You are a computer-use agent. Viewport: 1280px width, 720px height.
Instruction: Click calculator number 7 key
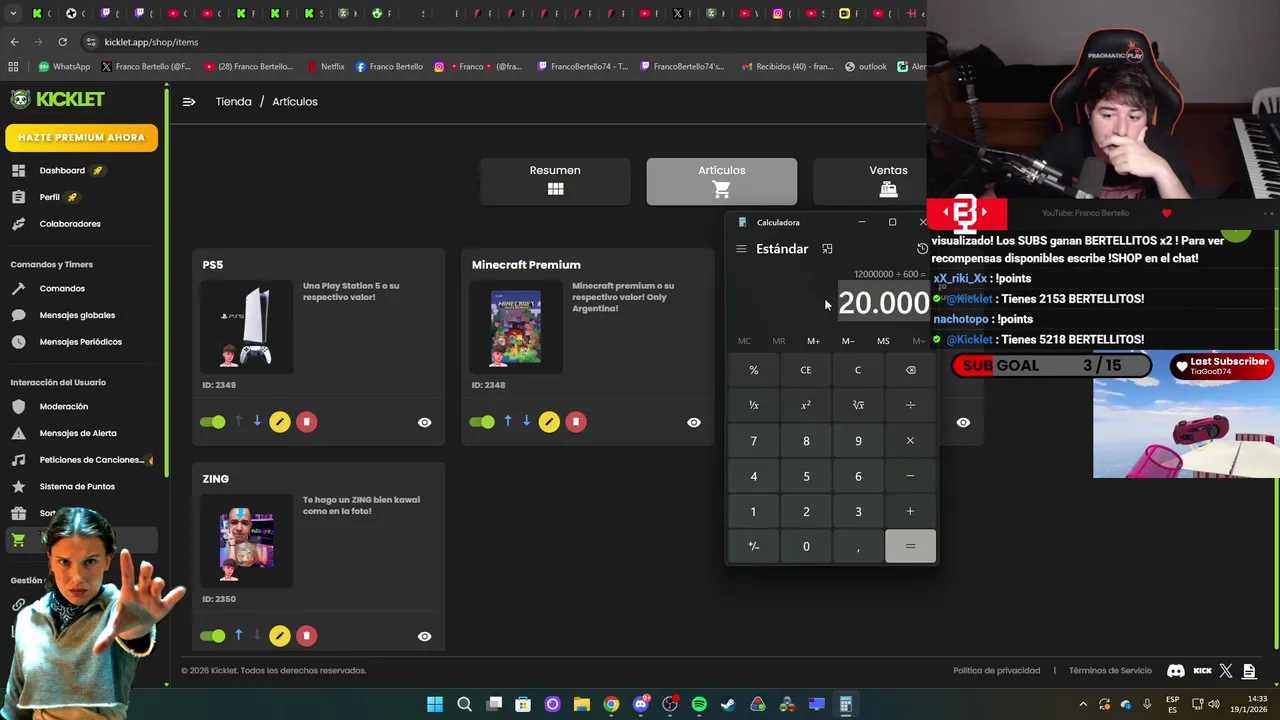pos(754,441)
